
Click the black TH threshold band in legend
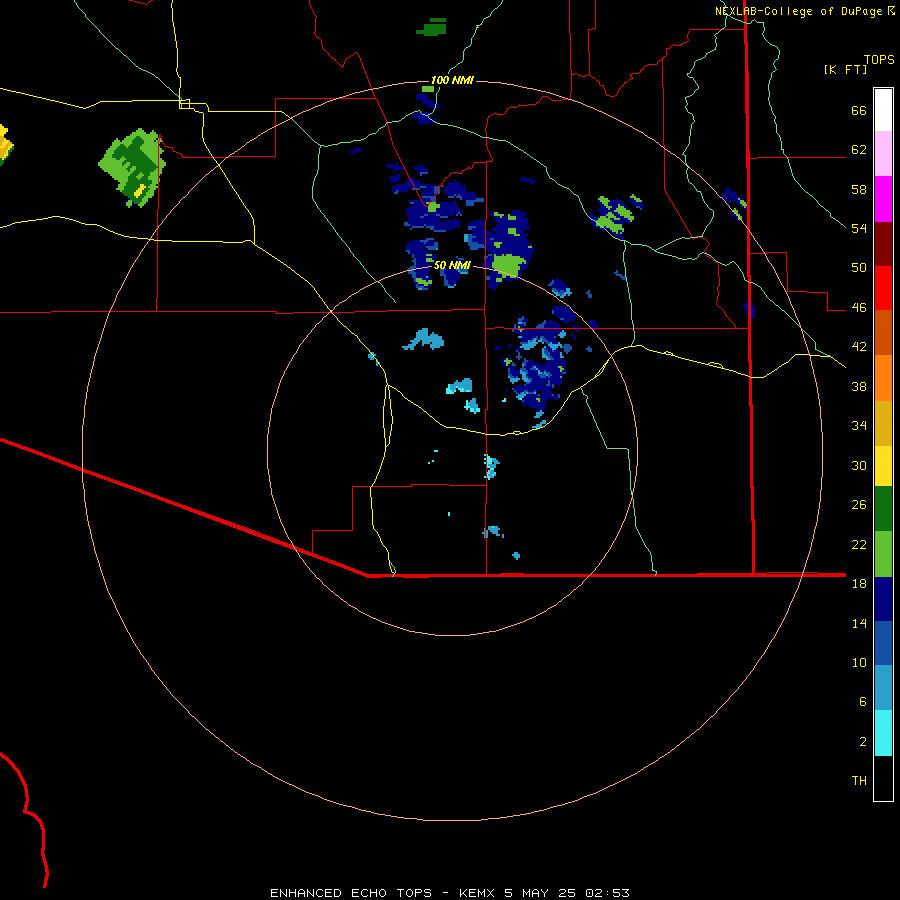pos(883,778)
